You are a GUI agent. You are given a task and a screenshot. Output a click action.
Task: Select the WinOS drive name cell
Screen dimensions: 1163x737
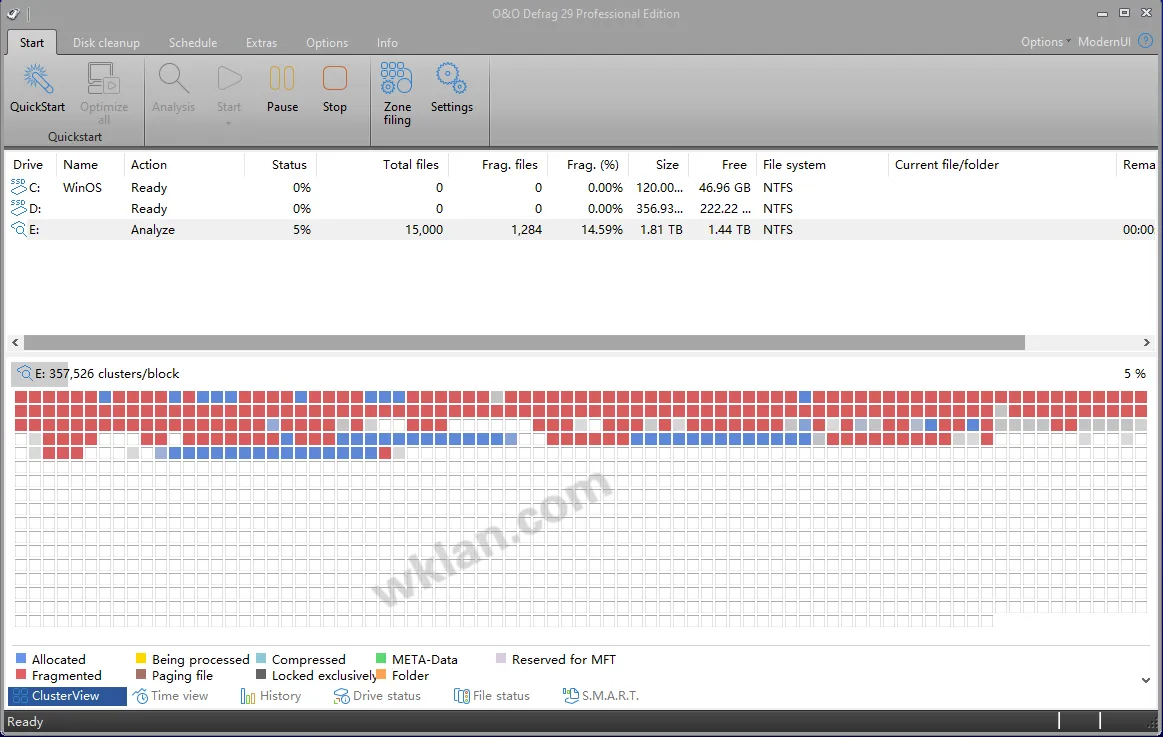[x=82, y=188]
